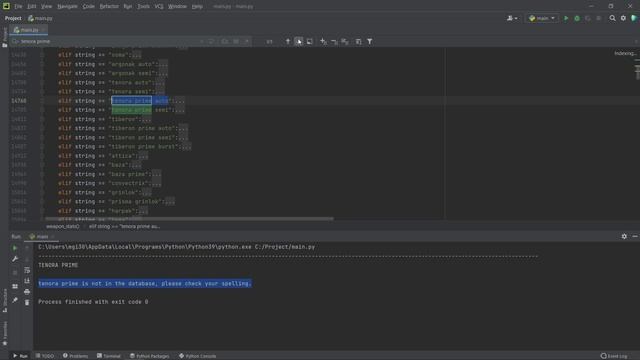The height and width of the screenshot is (360, 640).
Task: Click the editor horizontal scrollbar
Action: pyautogui.click(x=189, y=219)
